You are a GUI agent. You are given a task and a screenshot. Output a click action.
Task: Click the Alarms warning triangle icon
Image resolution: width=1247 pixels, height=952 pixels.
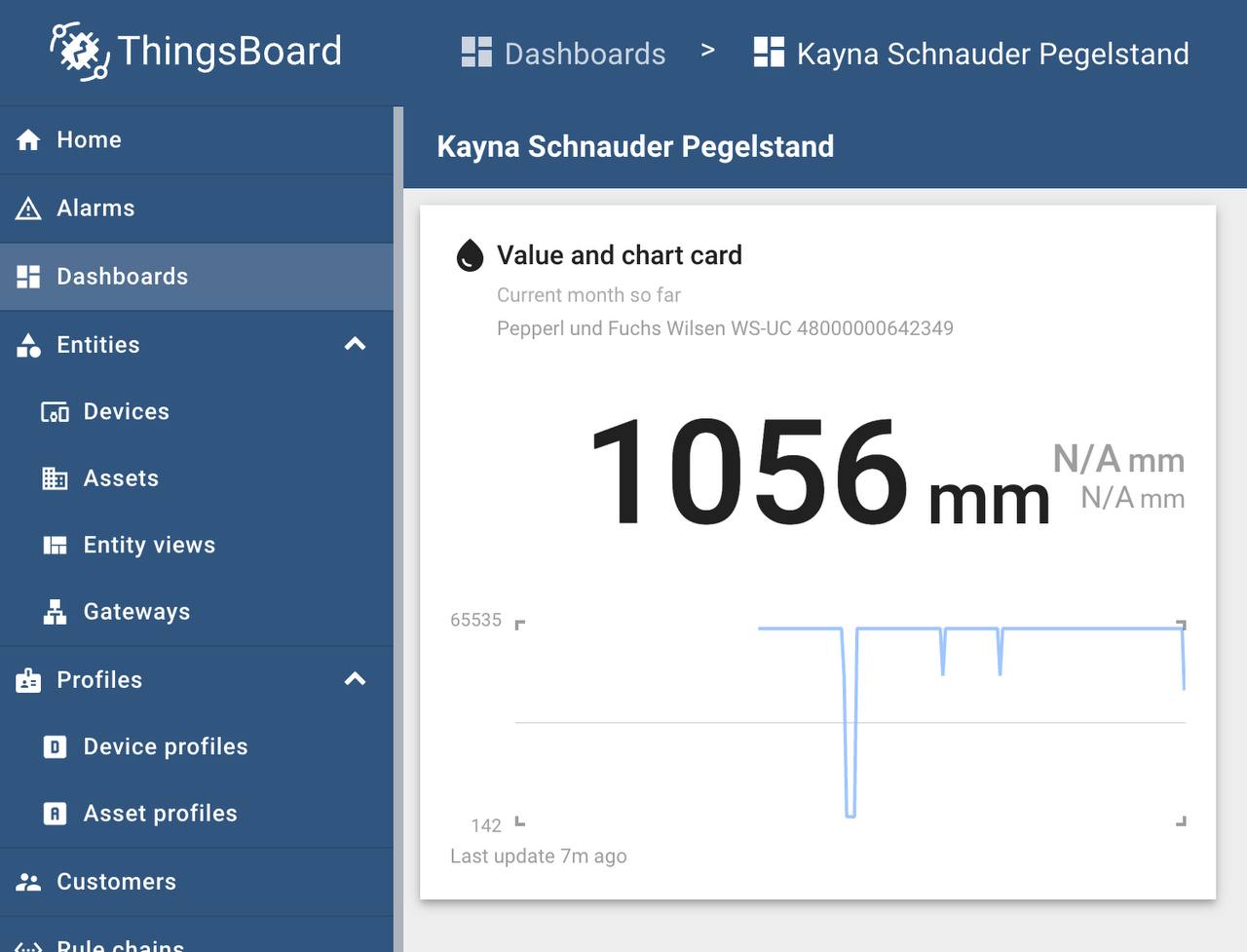[x=28, y=209]
